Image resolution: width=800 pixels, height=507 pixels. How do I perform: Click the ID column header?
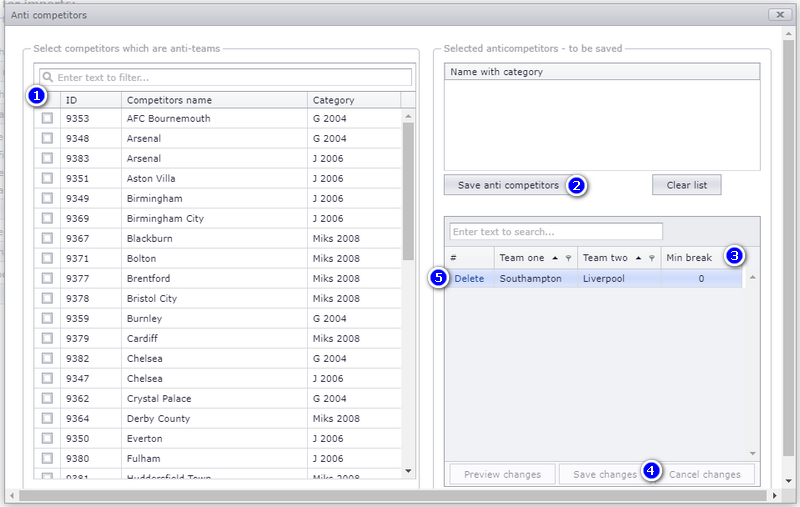click(91, 100)
